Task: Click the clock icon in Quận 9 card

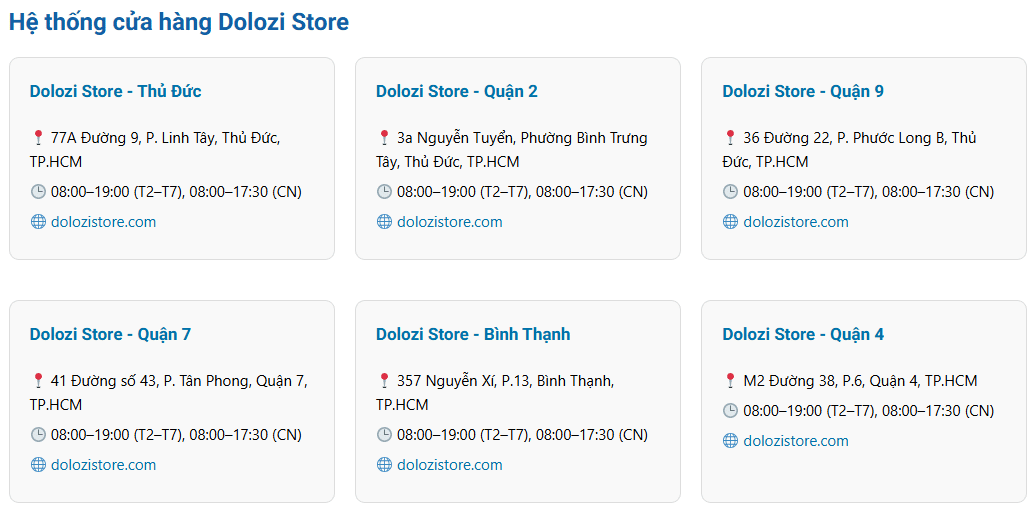Action: click(730, 191)
